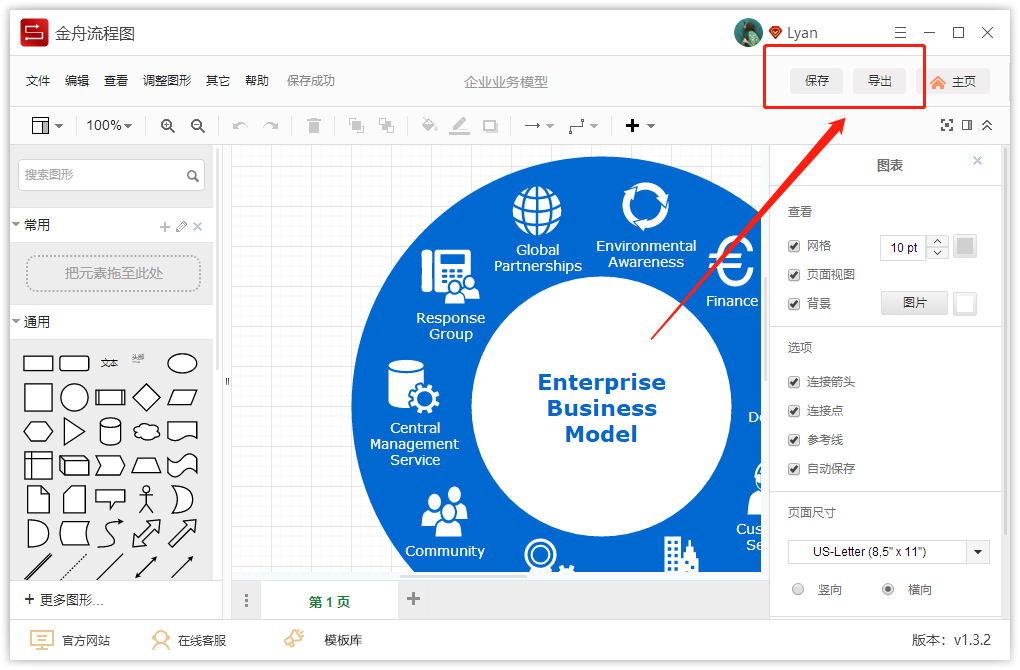Select the cylinder shape
1020x670 pixels.
point(110,431)
